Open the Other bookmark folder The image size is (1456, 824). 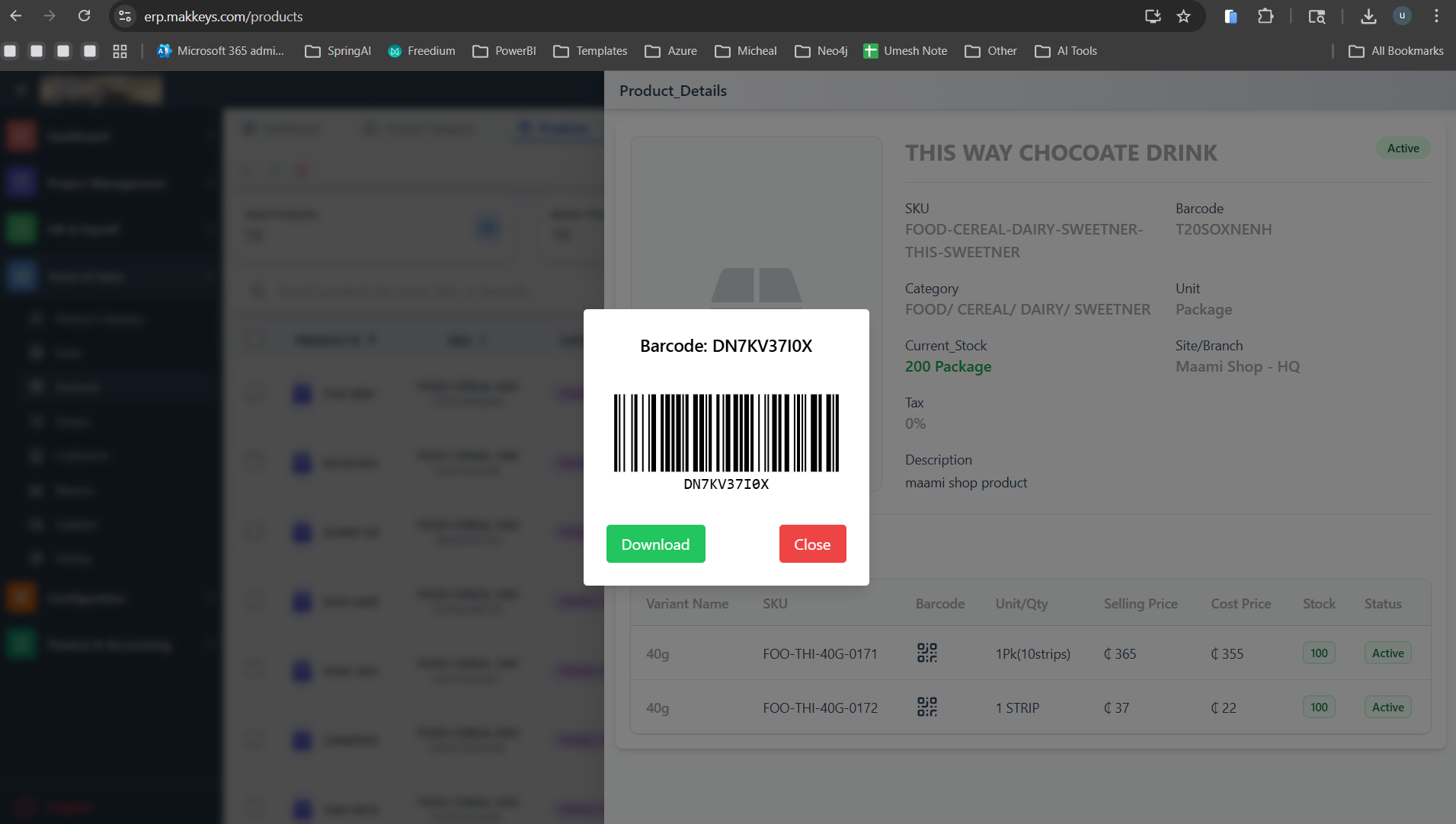(x=990, y=51)
